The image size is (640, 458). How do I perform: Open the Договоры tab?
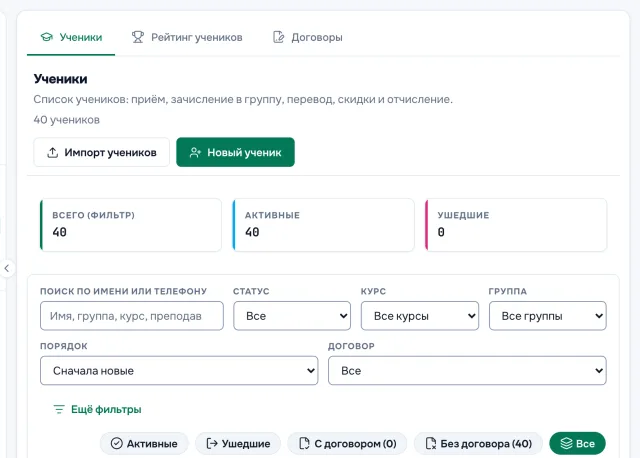(x=308, y=37)
